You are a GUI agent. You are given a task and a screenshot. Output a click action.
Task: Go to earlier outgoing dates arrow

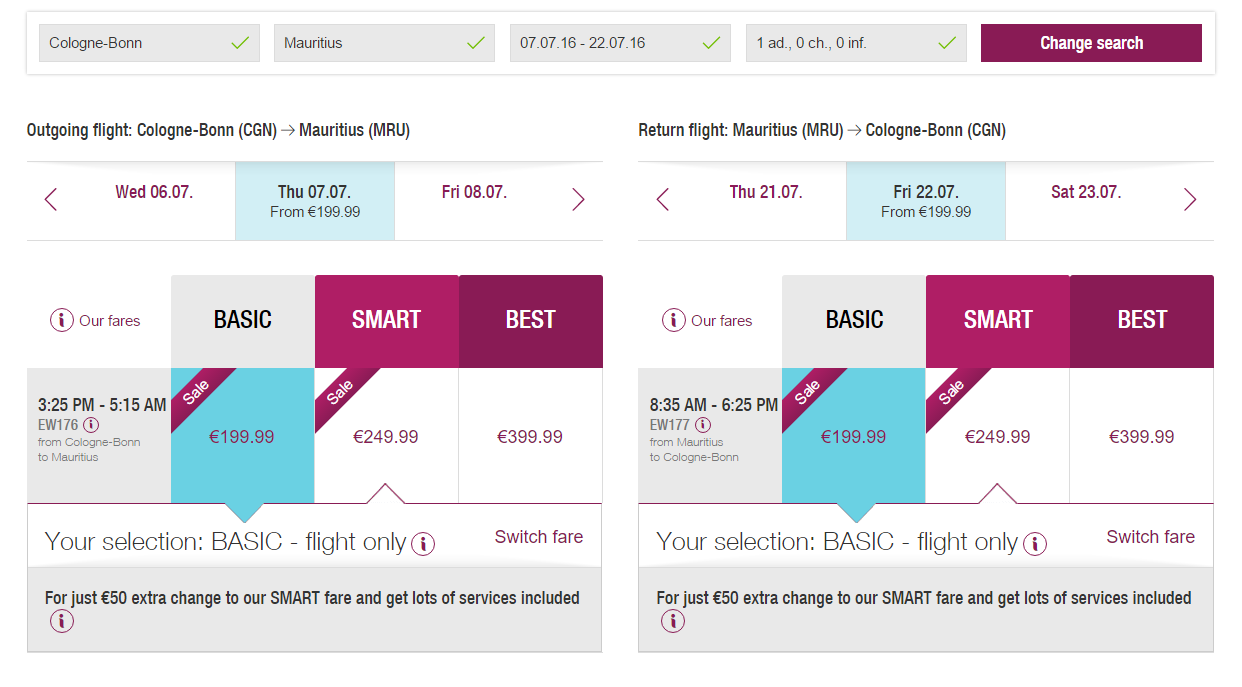pyautogui.click(x=51, y=200)
